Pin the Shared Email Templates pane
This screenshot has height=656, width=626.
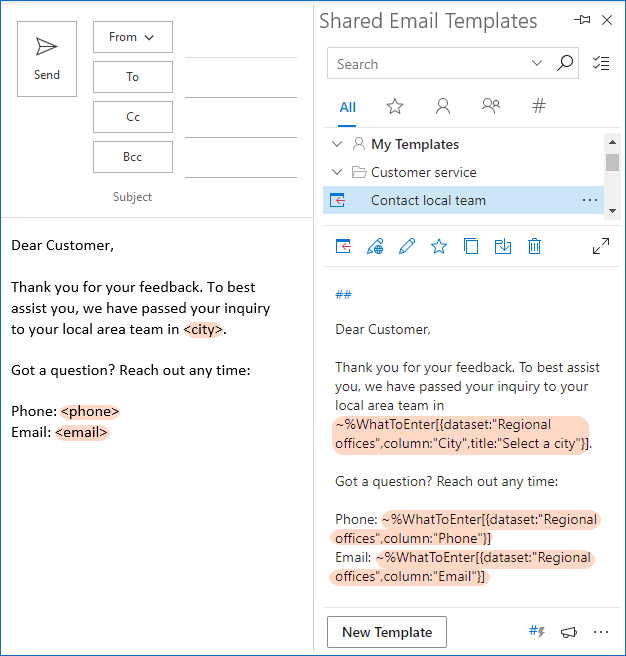pos(582,20)
